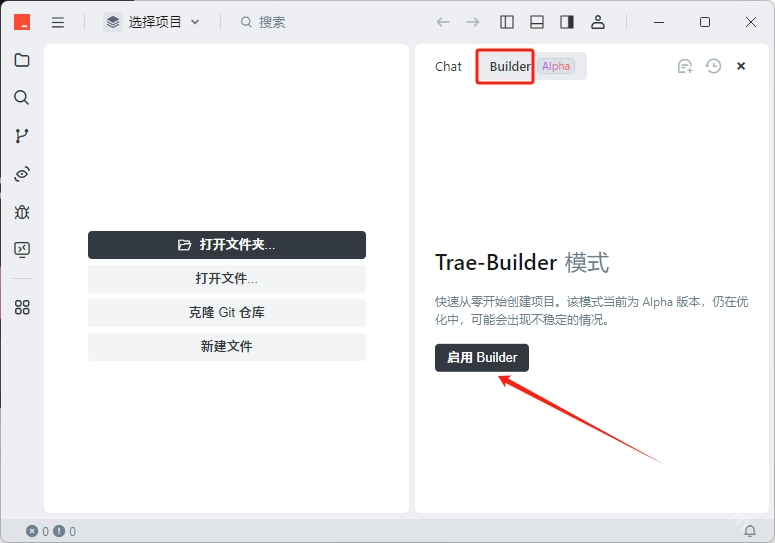The height and width of the screenshot is (543, 775).
Task: Open the Run and Debug bug icon
Action: [x=22, y=212]
